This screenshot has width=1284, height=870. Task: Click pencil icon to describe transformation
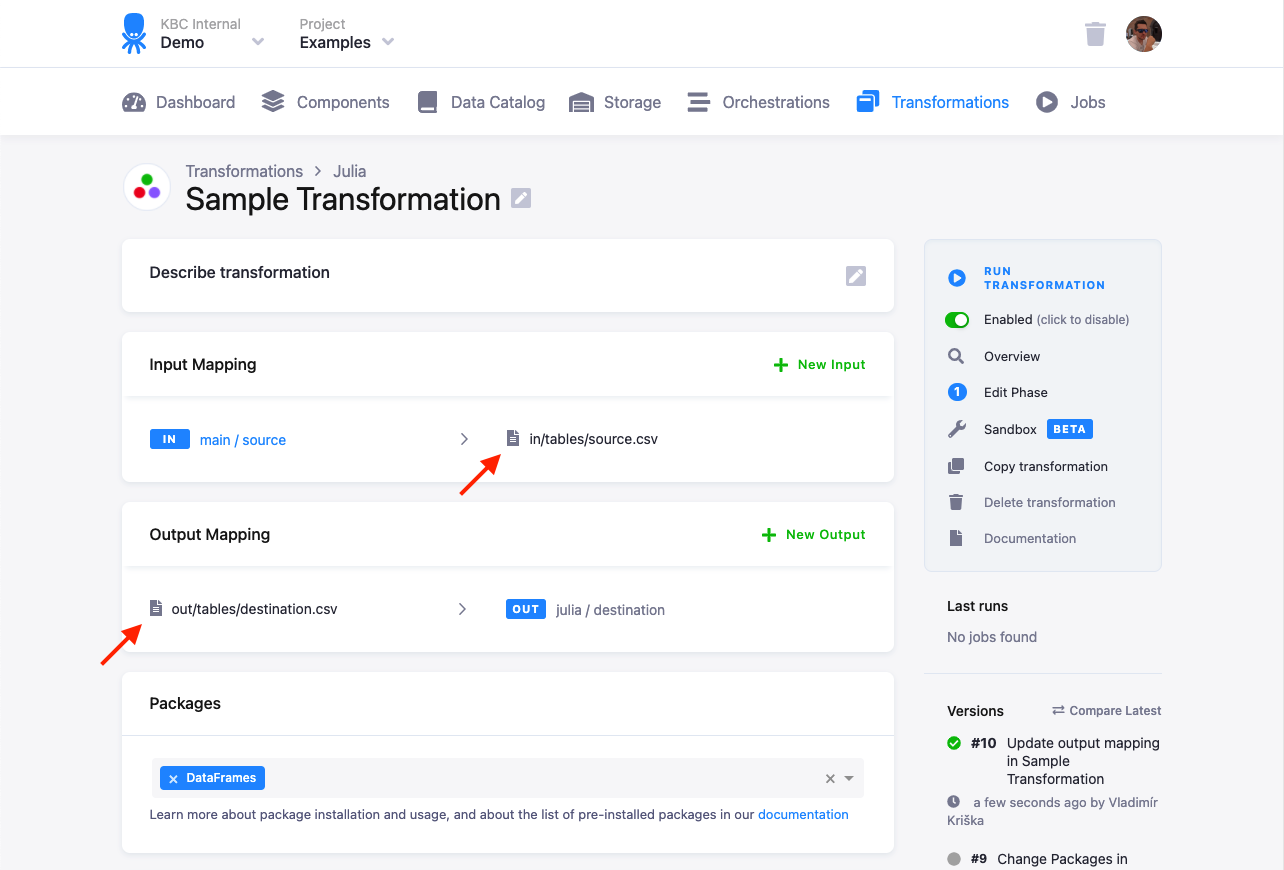tap(856, 276)
